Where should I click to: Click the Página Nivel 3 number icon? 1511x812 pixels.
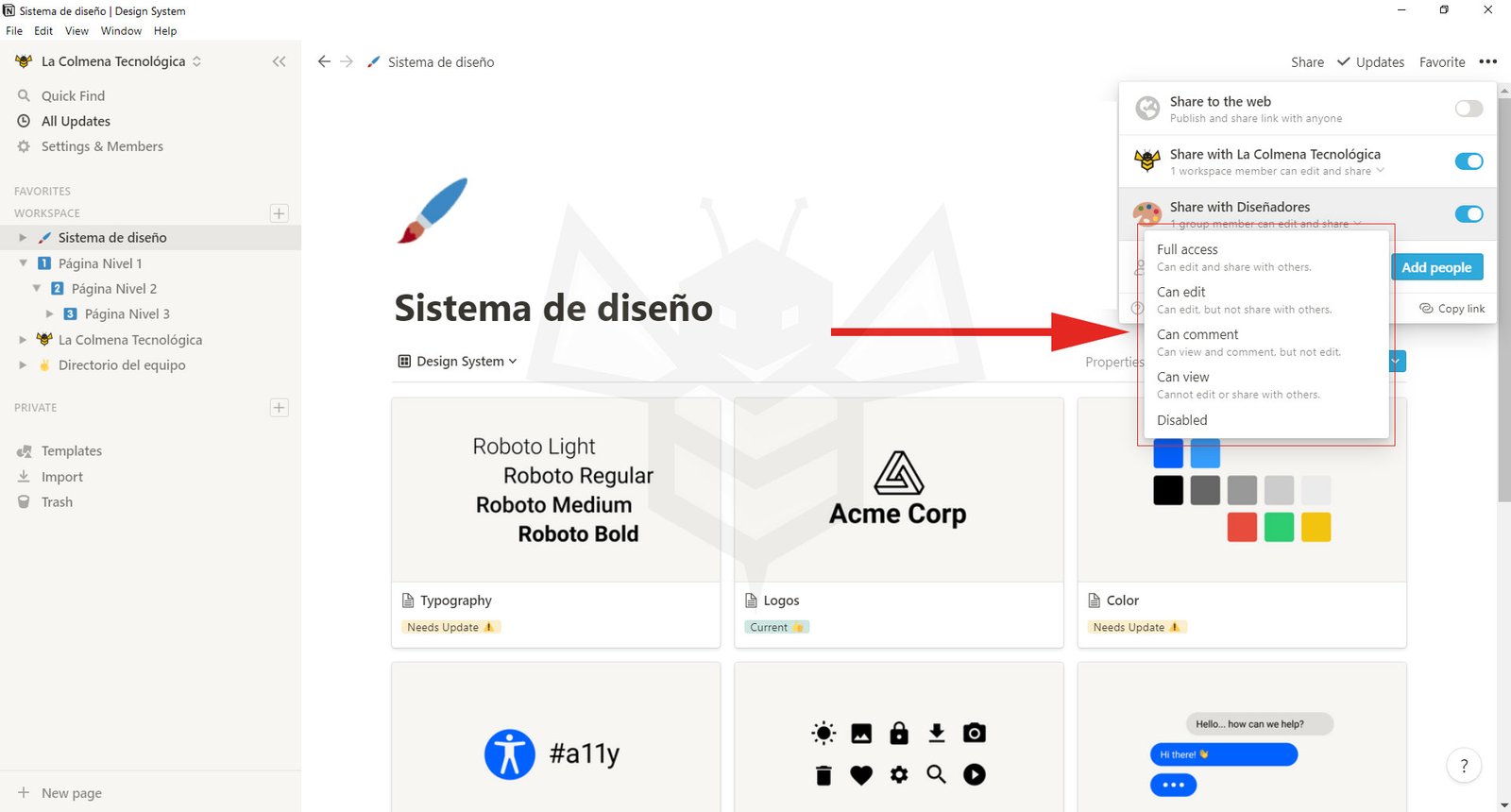[71, 314]
